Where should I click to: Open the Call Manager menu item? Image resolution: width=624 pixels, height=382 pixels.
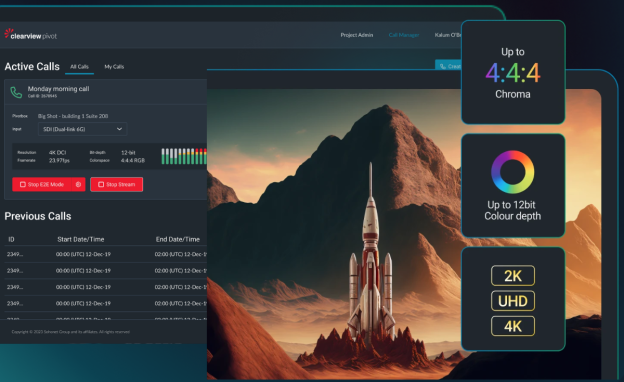pyautogui.click(x=404, y=35)
